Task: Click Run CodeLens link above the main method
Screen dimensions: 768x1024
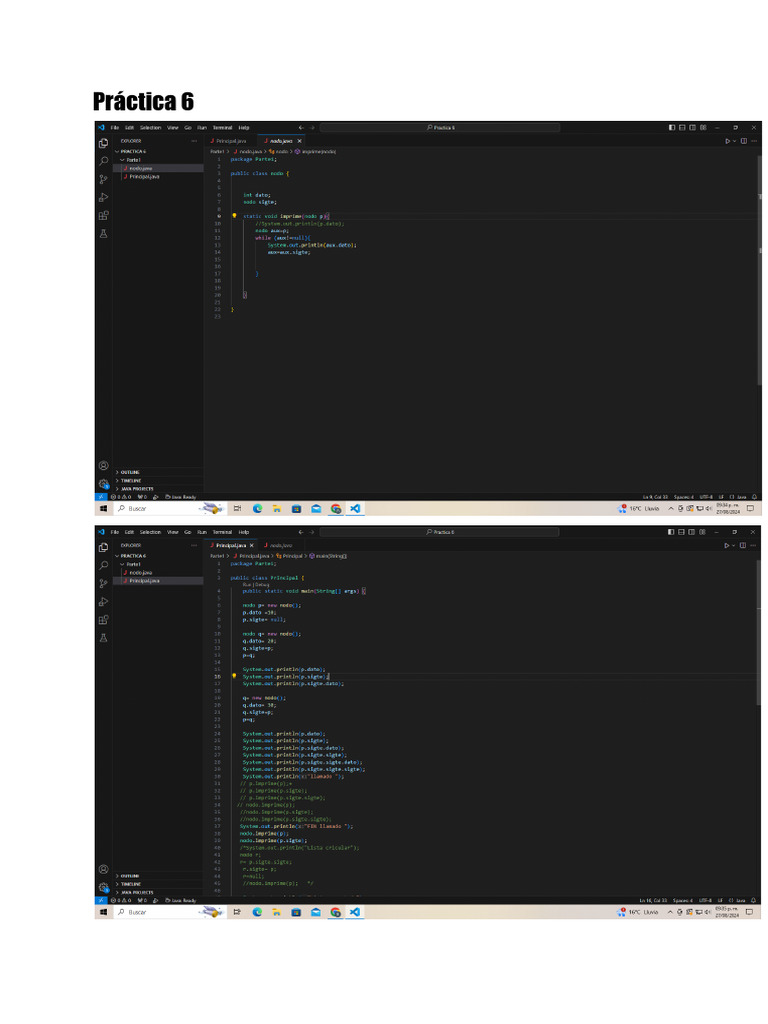Action: click(246, 584)
